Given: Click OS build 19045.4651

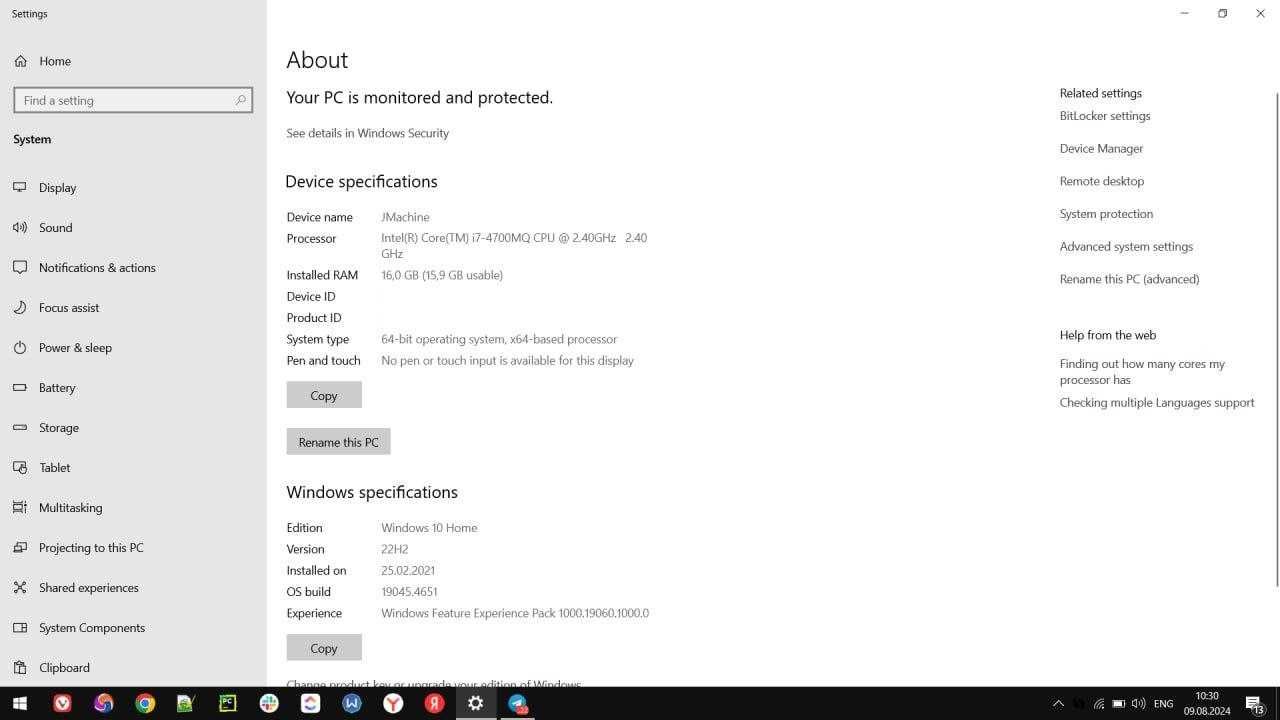Looking at the screenshot, I should (x=409, y=592).
